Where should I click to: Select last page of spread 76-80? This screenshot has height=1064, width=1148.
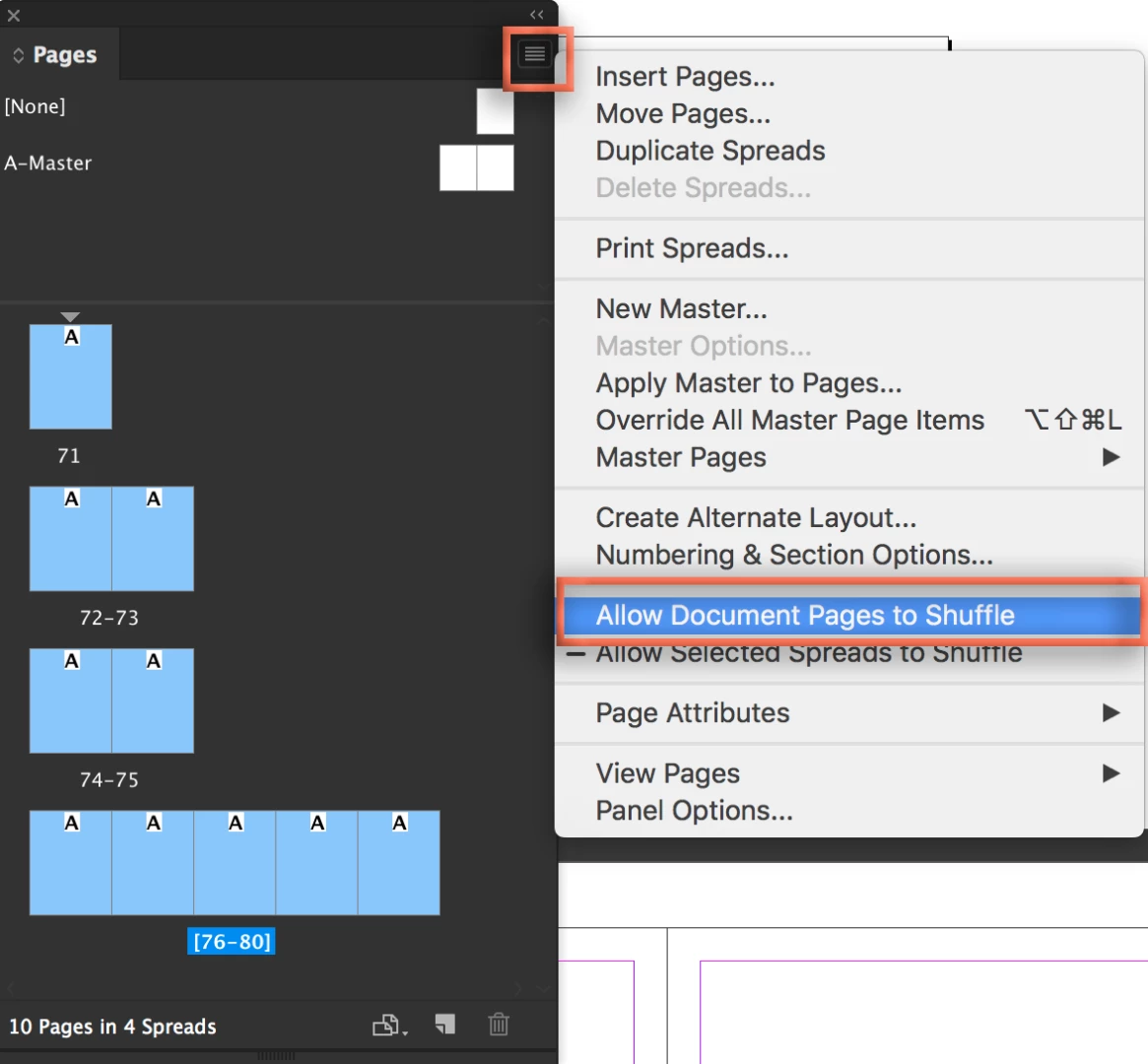(x=399, y=863)
